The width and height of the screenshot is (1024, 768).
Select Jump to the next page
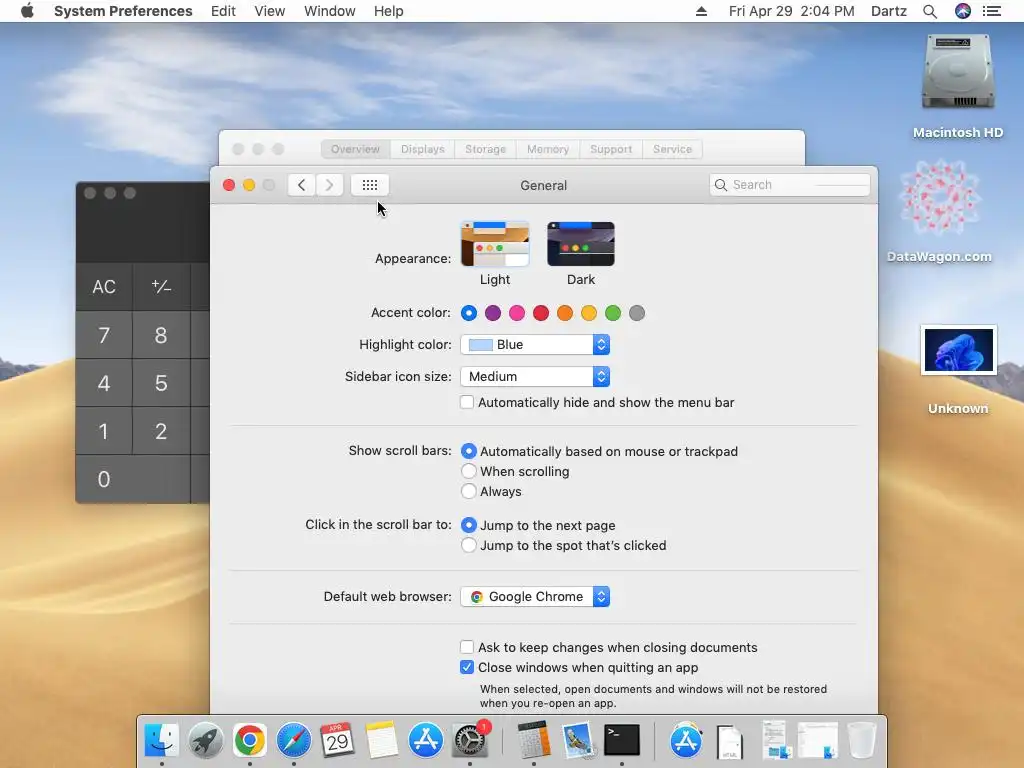[468, 524]
